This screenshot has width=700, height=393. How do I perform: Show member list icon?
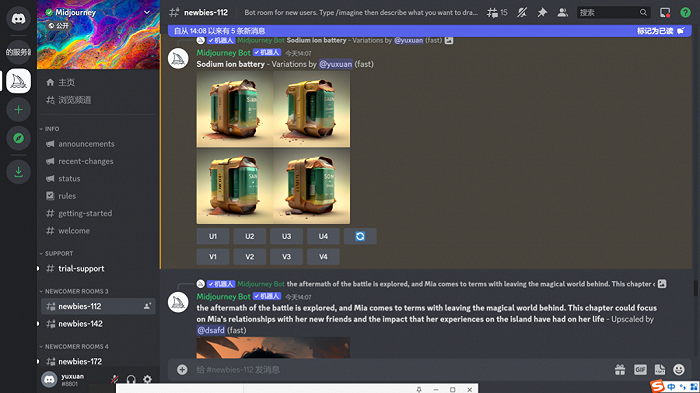(562, 13)
